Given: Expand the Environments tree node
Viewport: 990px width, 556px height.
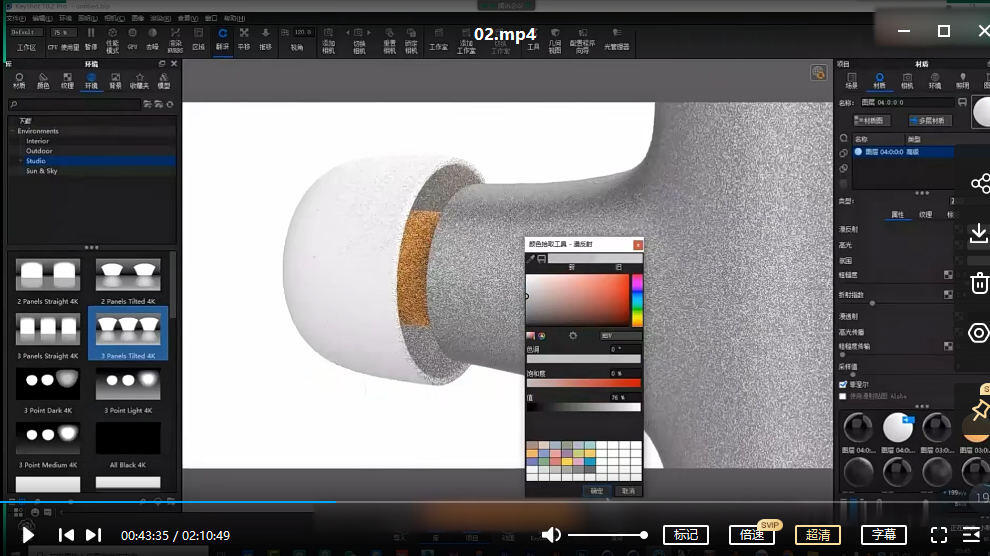Looking at the screenshot, I should [x=13, y=131].
